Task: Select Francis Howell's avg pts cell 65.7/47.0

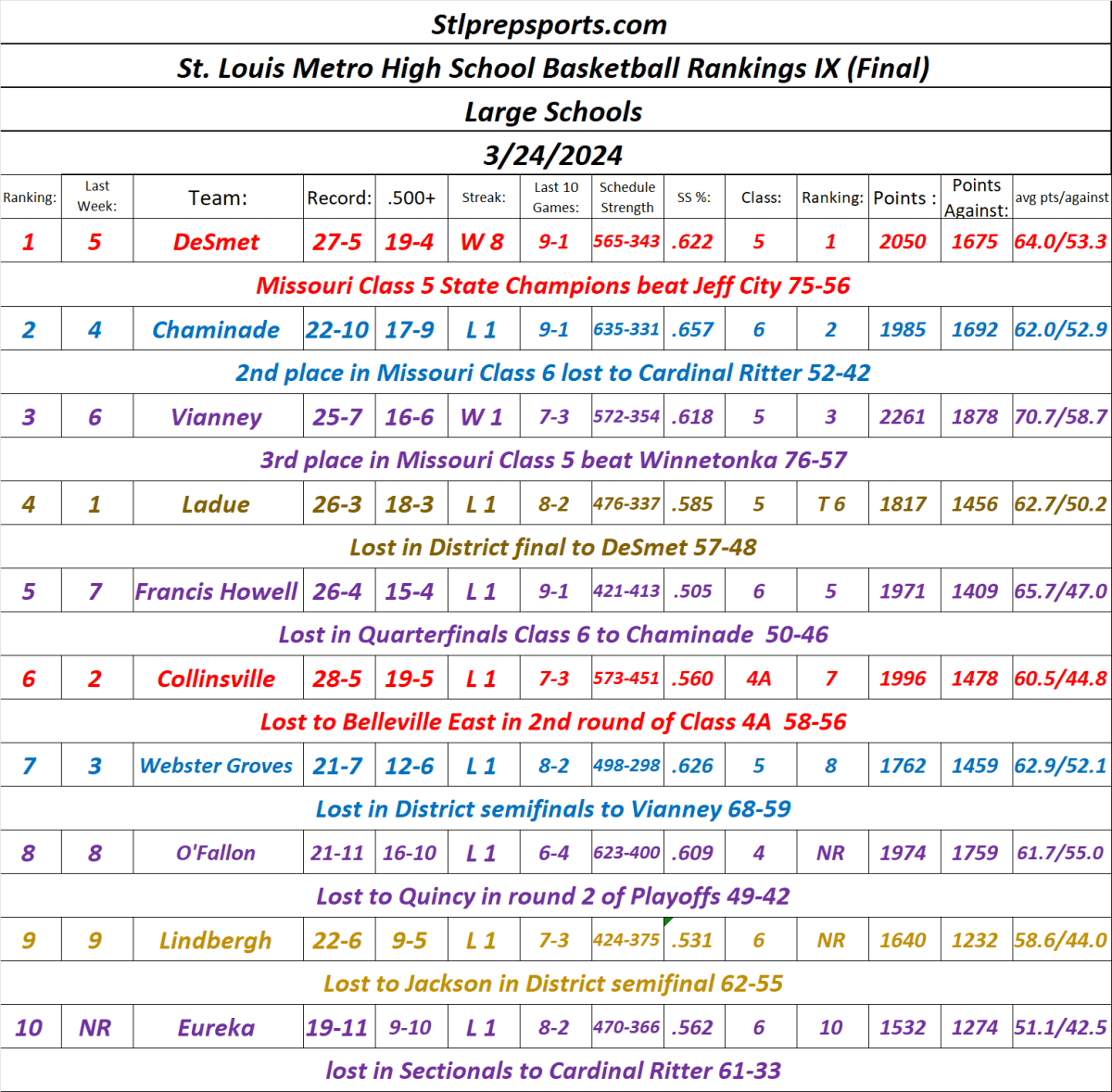Action: coord(1060,591)
